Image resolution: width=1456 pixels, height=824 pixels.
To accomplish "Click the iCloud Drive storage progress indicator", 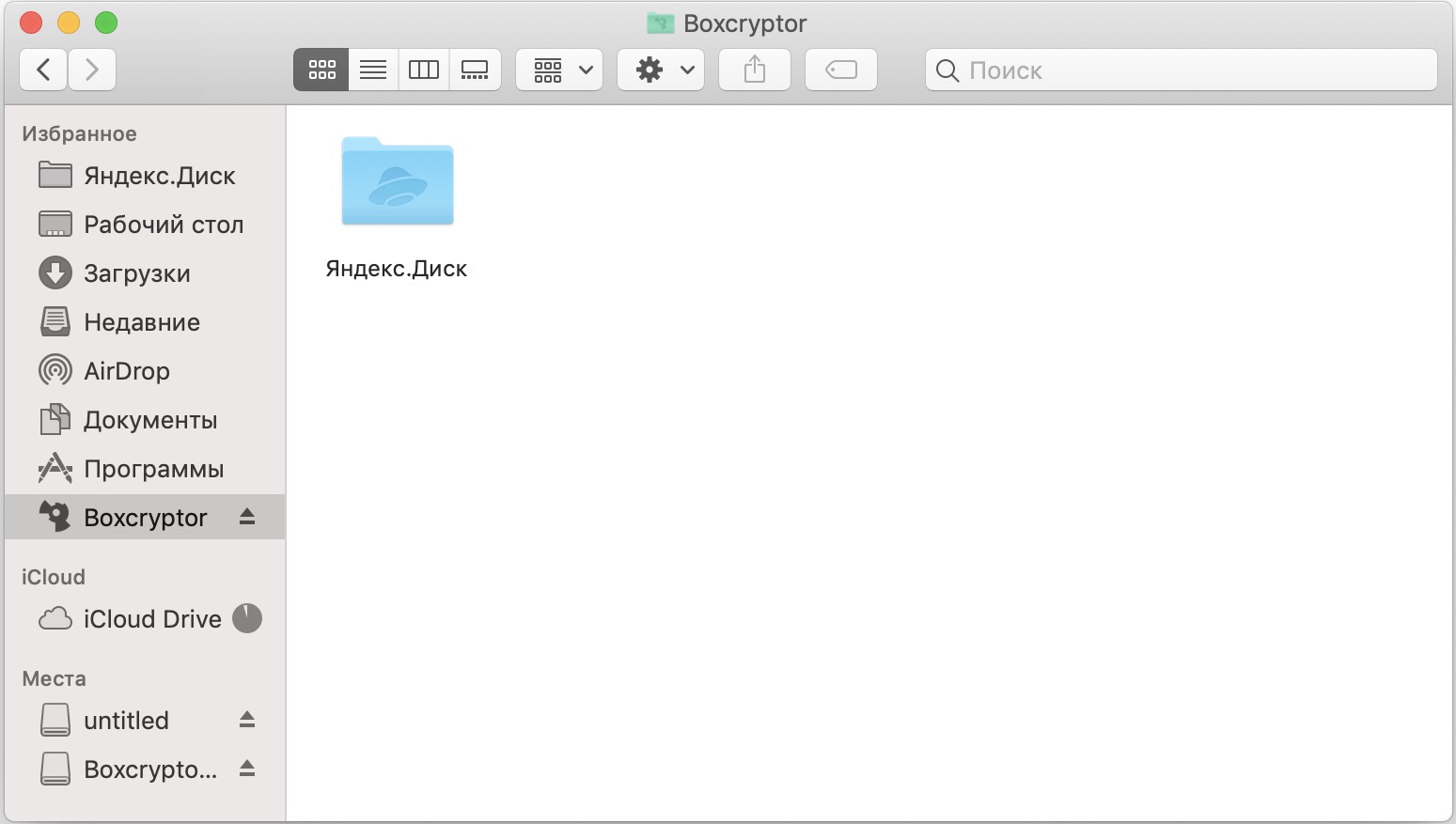I will (x=247, y=618).
